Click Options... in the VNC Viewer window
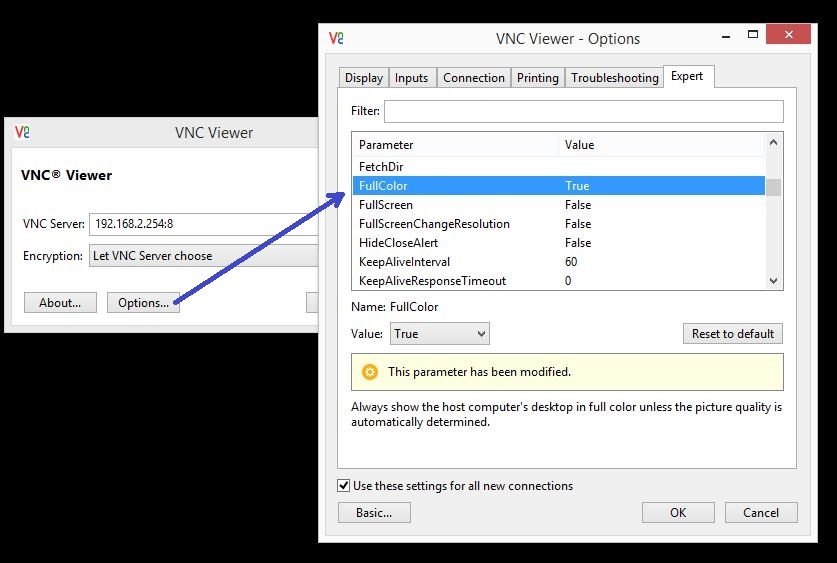The height and width of the screenshot is (563, 837). 143,303
